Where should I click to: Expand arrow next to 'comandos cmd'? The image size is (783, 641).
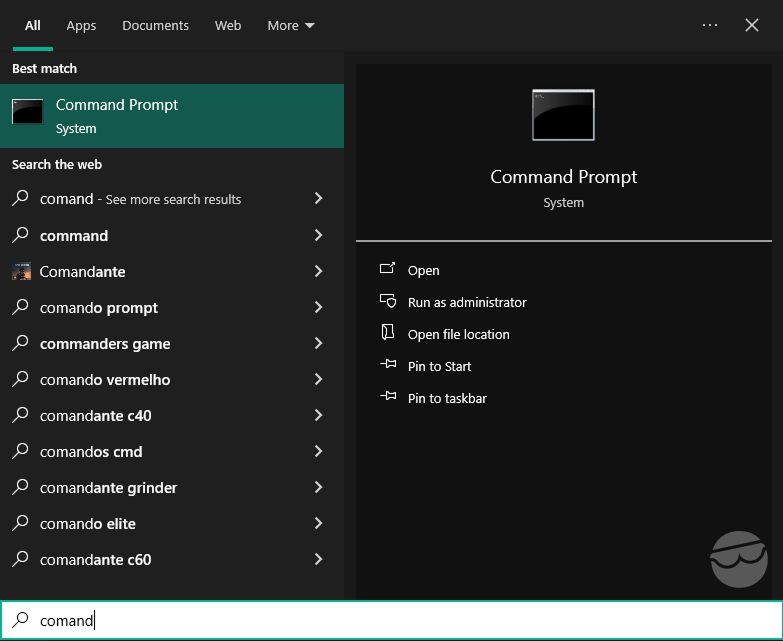pos(319,450)
